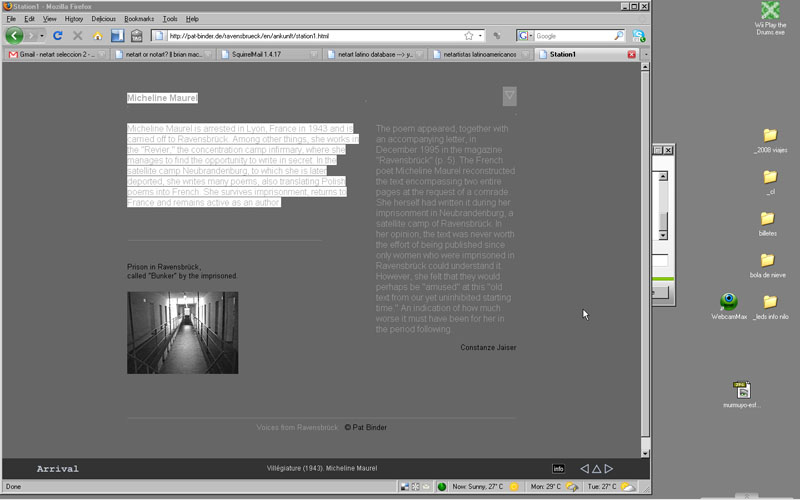Go to previous page with left triangle
This screenshot has height=500, width=800.
(585, 468)
